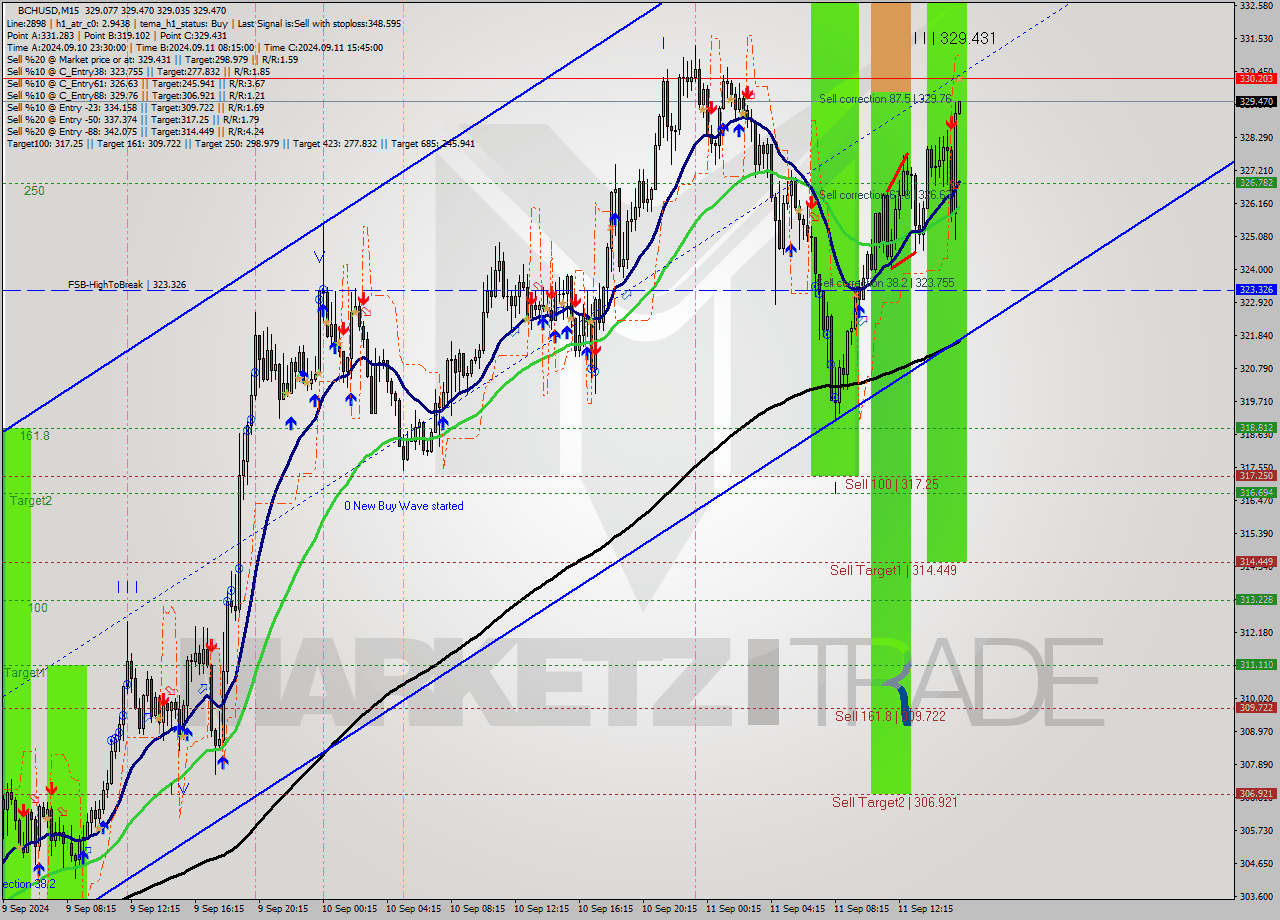
Task: Click the red 309.722 price tag
Action: 1256,707
